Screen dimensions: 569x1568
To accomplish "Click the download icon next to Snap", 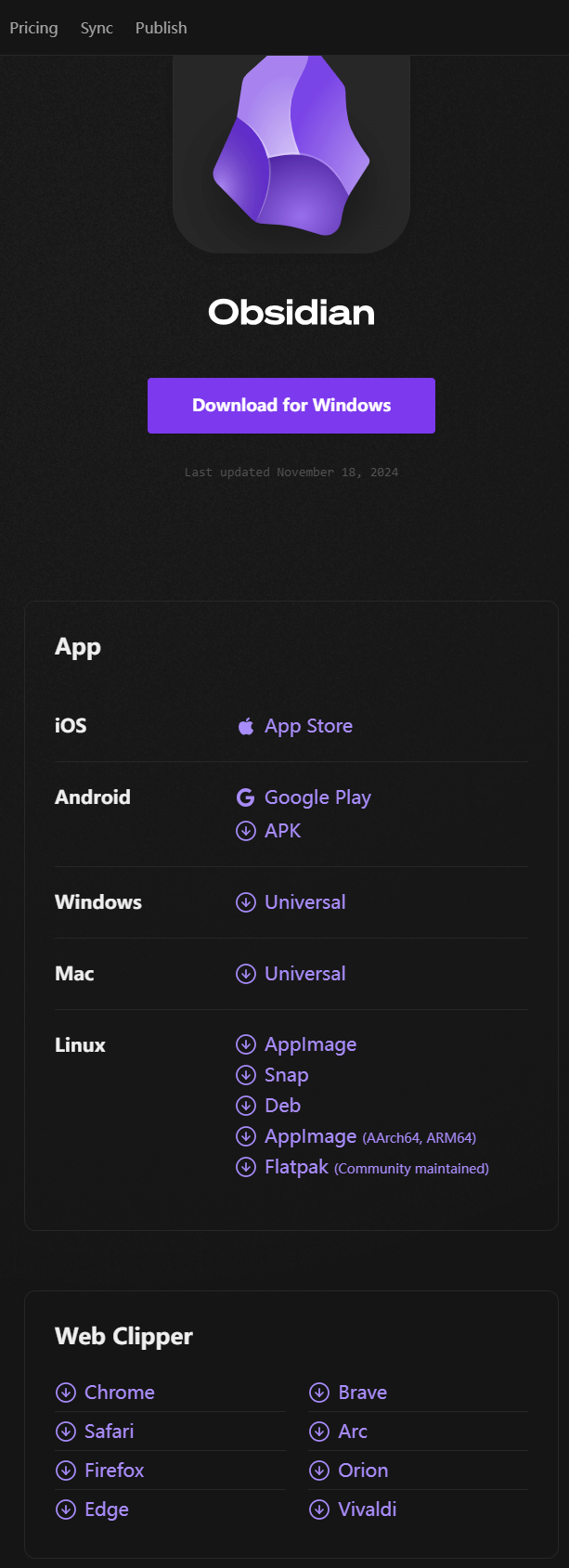I will pyautogui.click(x=246, y=1075).
